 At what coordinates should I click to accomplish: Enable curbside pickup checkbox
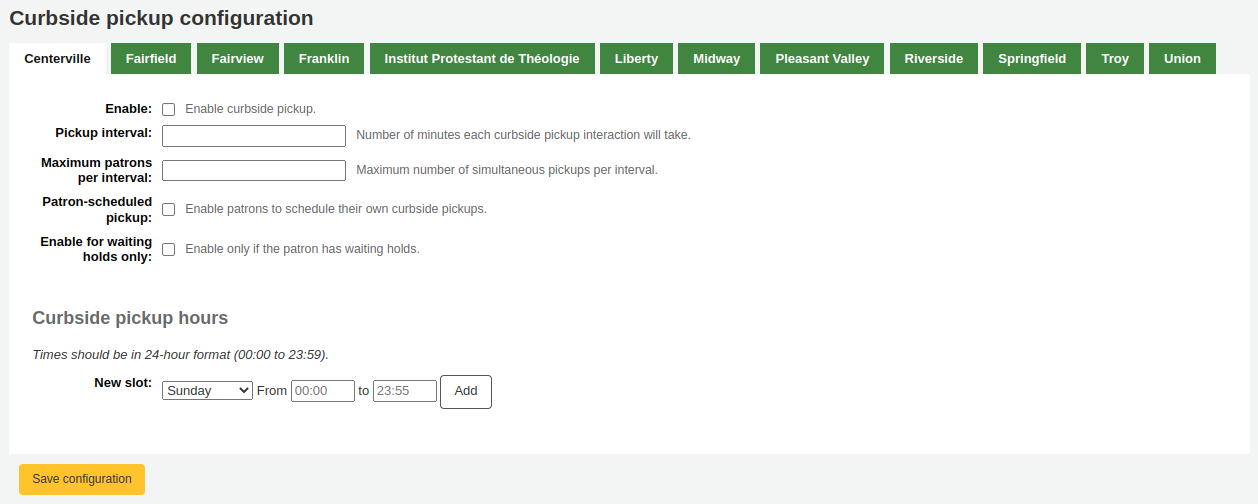tap(169, 109)
